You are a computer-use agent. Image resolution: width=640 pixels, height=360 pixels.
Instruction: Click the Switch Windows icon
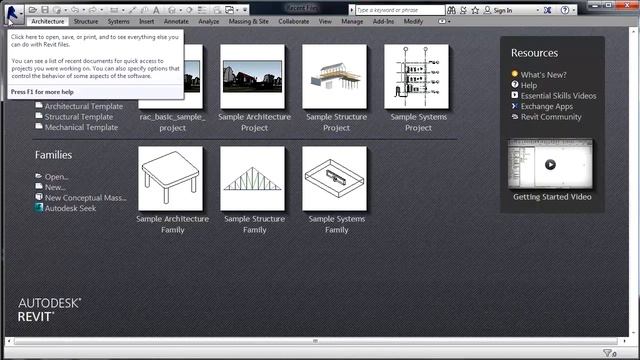pos(230,10)
